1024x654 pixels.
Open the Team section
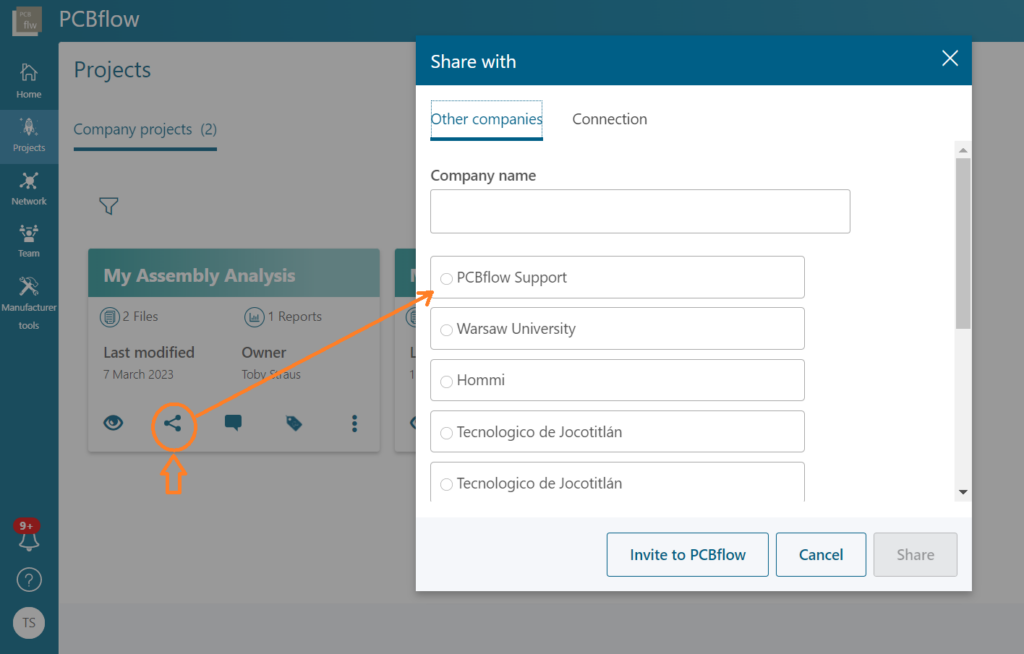pyautogui.click(x=29, y=241)
